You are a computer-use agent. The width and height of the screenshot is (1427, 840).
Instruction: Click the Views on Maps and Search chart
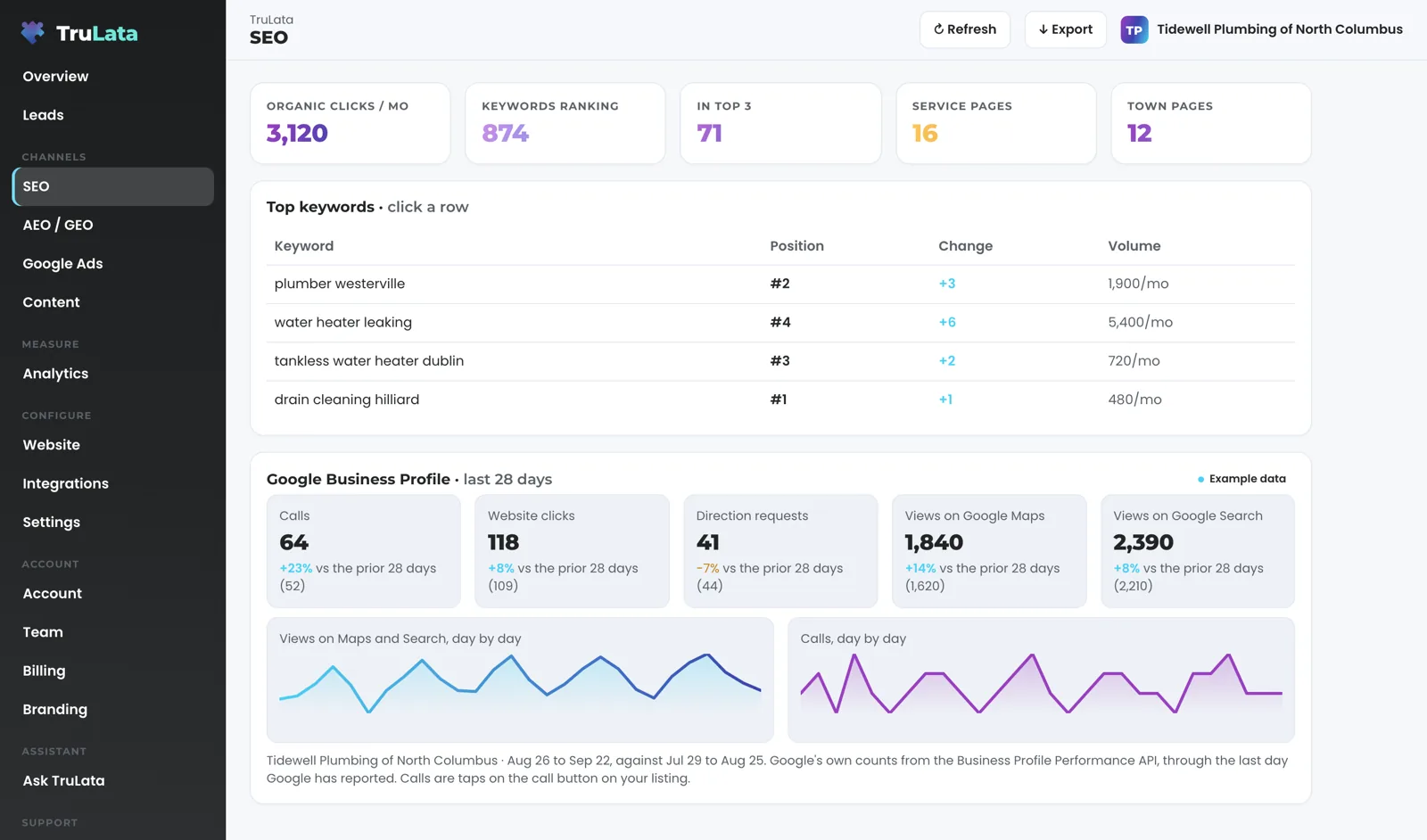click(520, 679)
